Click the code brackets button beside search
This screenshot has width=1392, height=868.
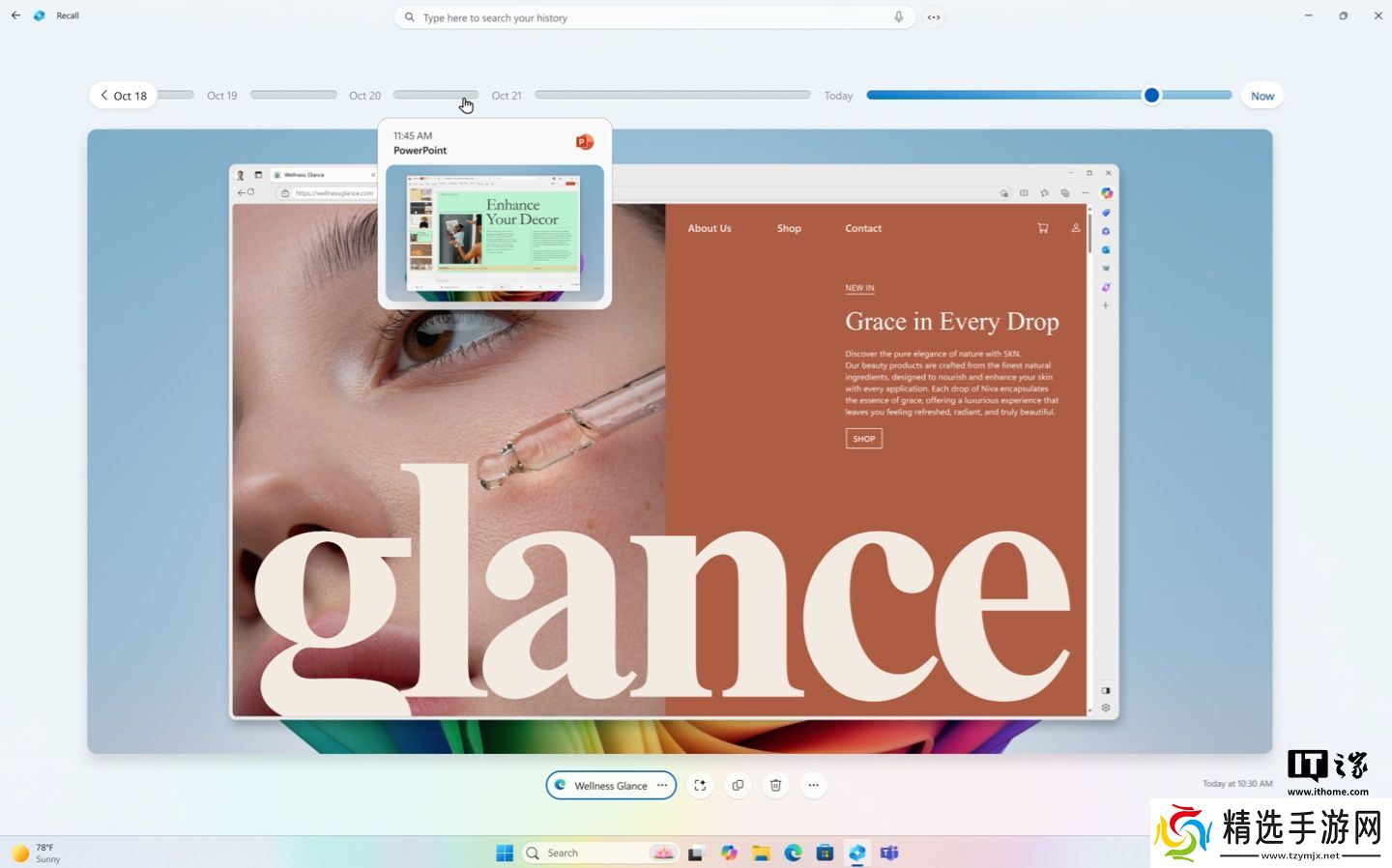(x=933, y=17)
